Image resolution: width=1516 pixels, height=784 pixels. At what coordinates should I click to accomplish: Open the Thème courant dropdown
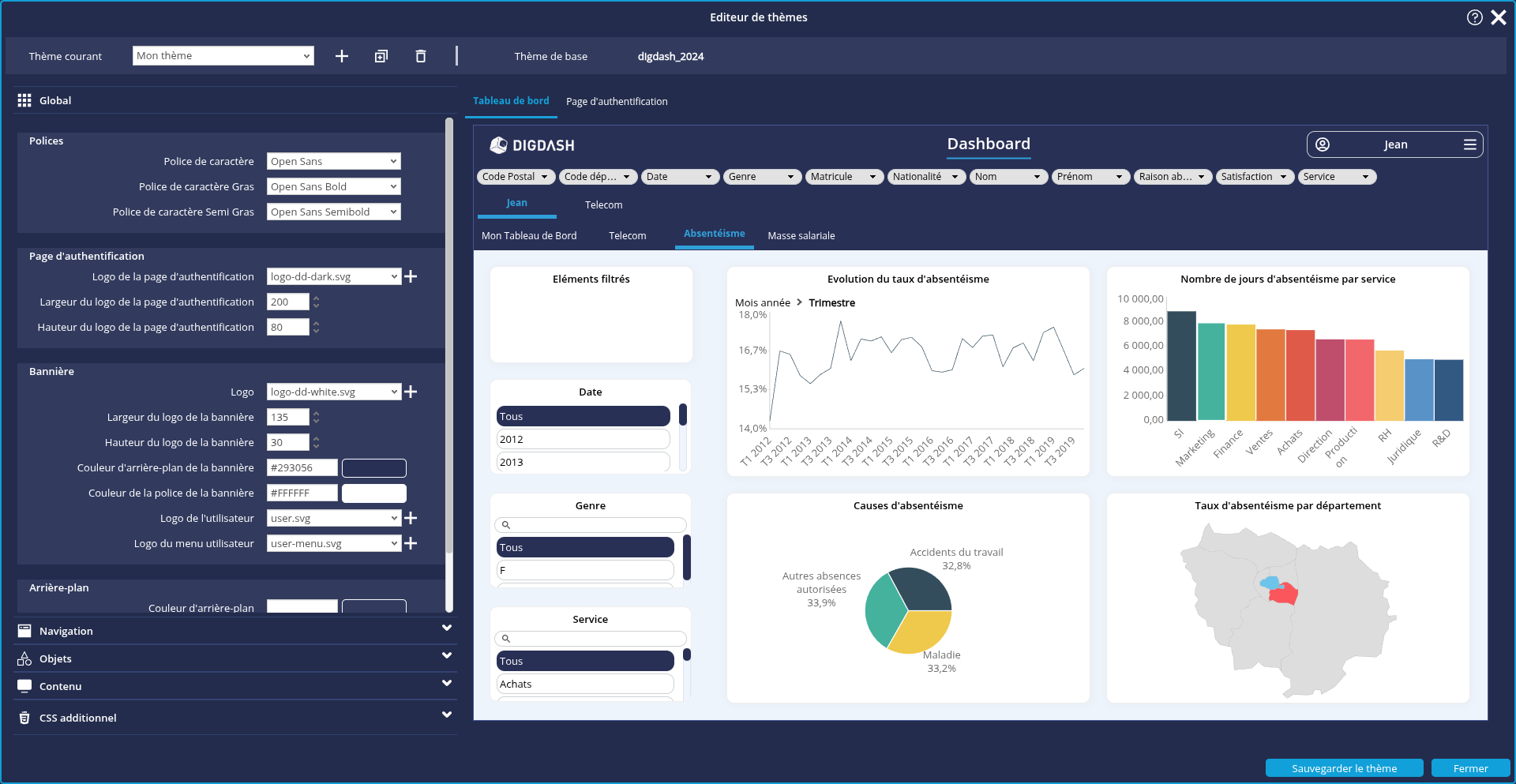(223, 56)
